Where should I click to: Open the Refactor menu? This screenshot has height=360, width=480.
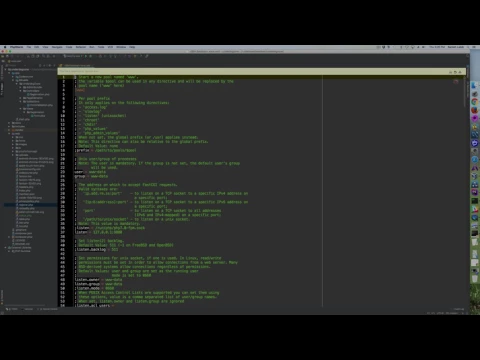[x=81, y=47]
